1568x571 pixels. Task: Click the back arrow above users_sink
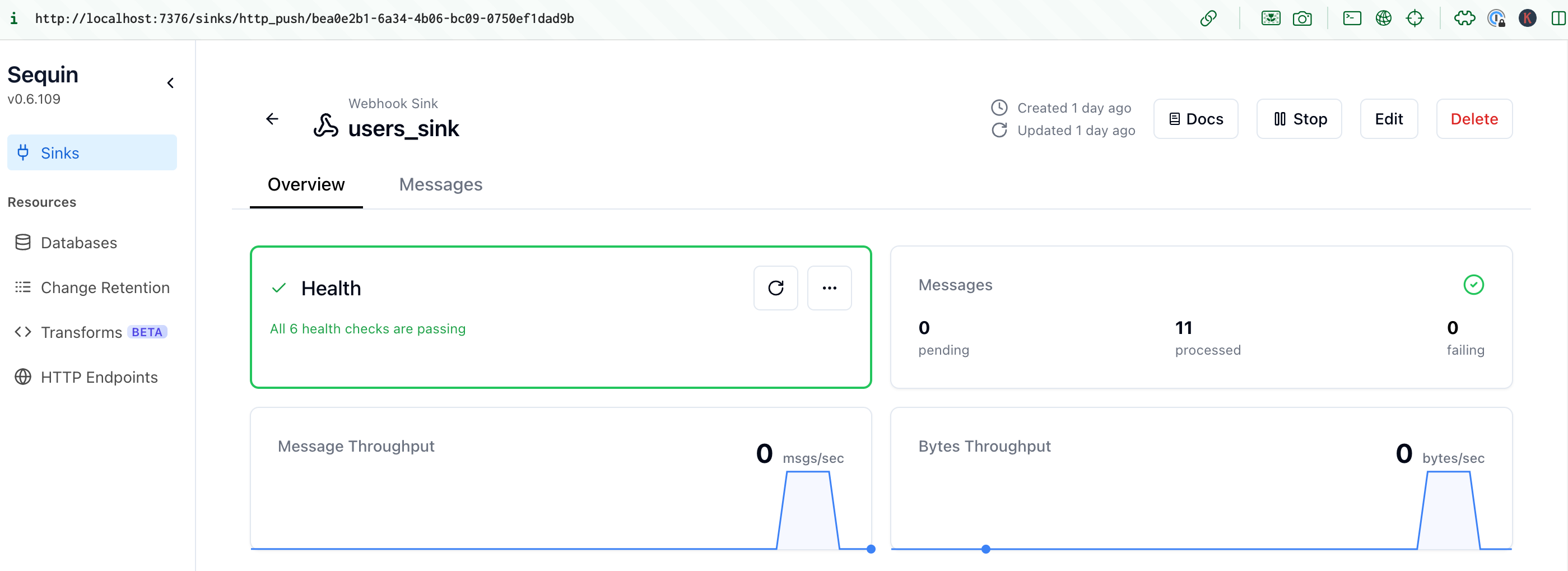point(272,119)
